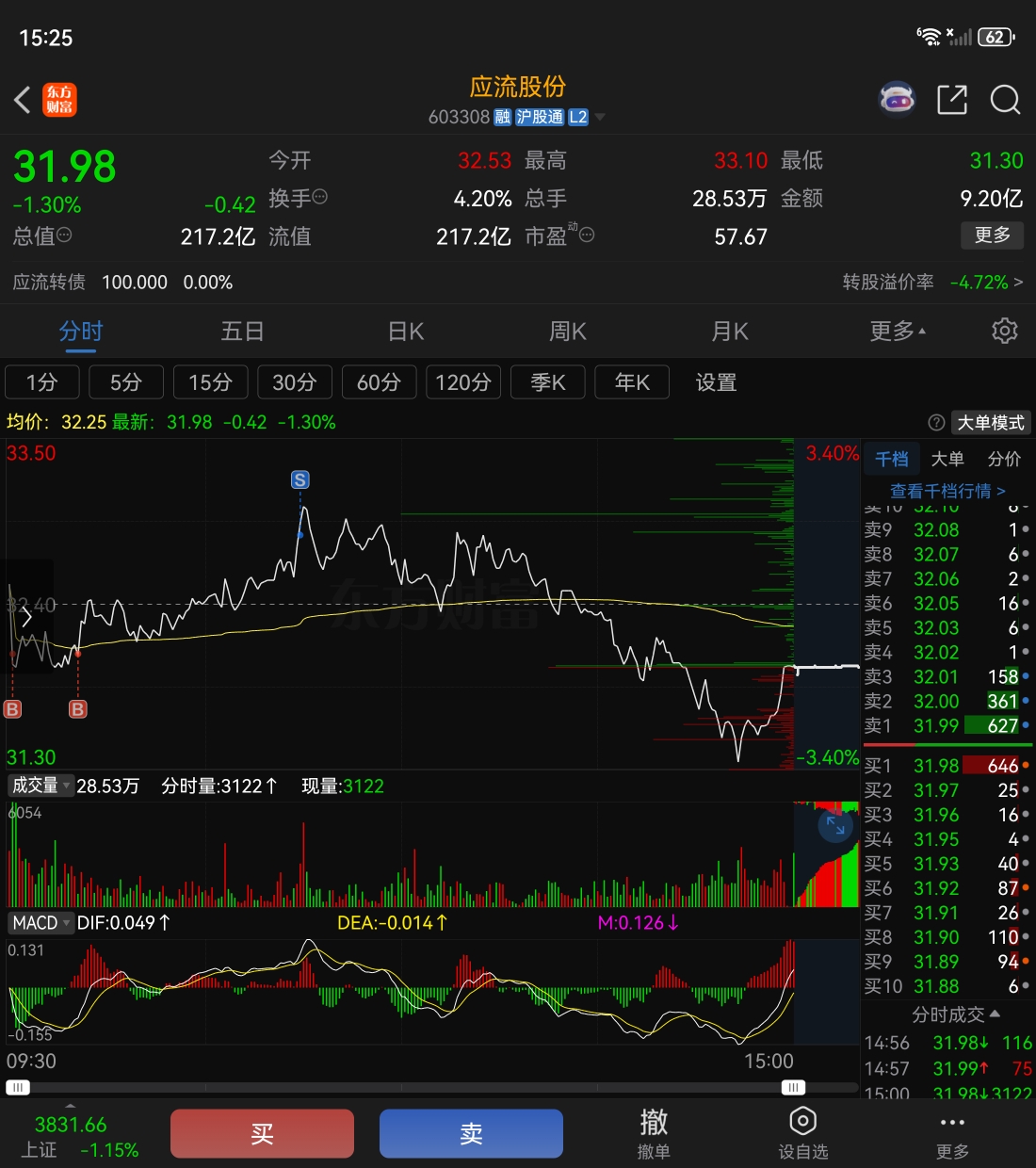The image size is (1036, 1168).
Task: Open the Eastmoney orange logo icon
Action: tap(59, 100)
